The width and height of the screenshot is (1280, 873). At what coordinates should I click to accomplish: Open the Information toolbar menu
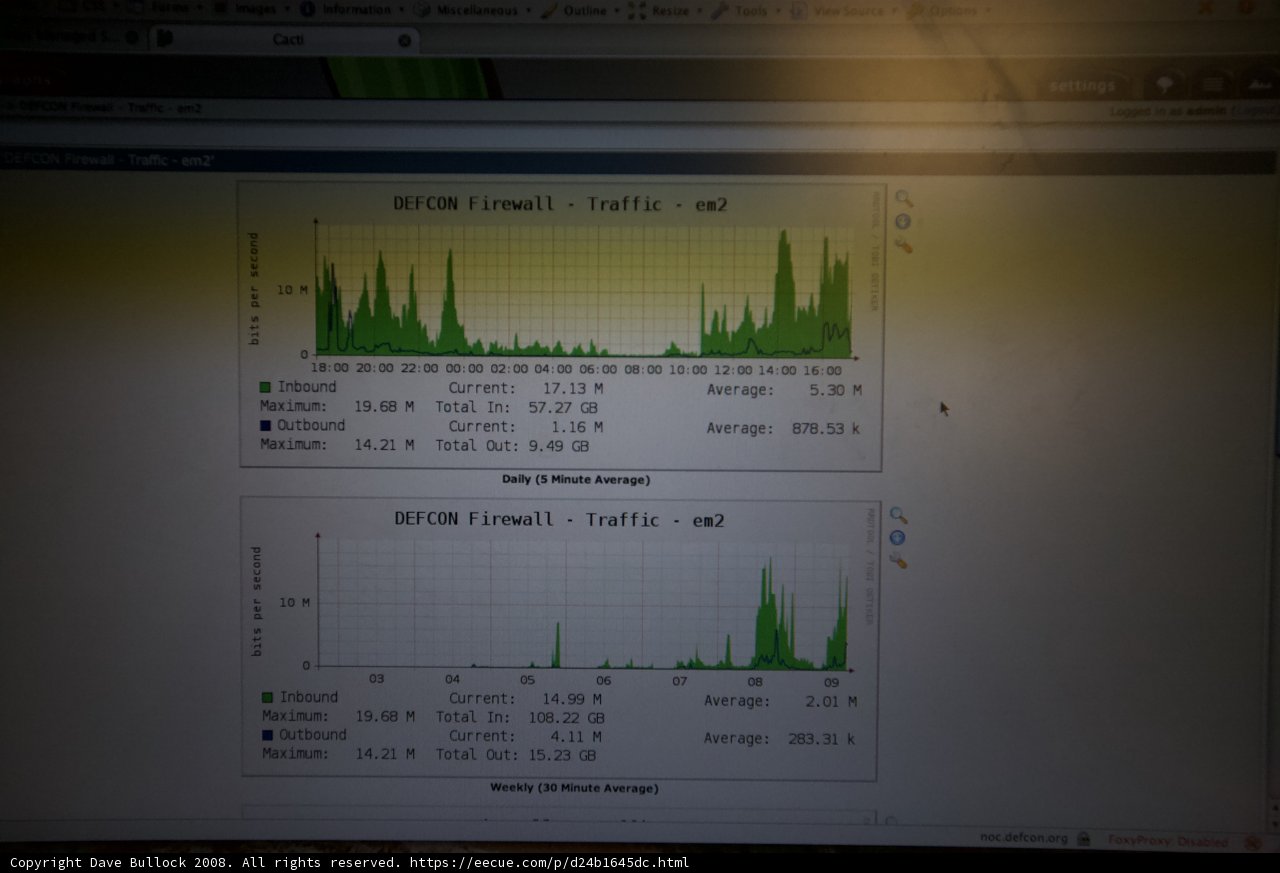[x=354, y=9]
